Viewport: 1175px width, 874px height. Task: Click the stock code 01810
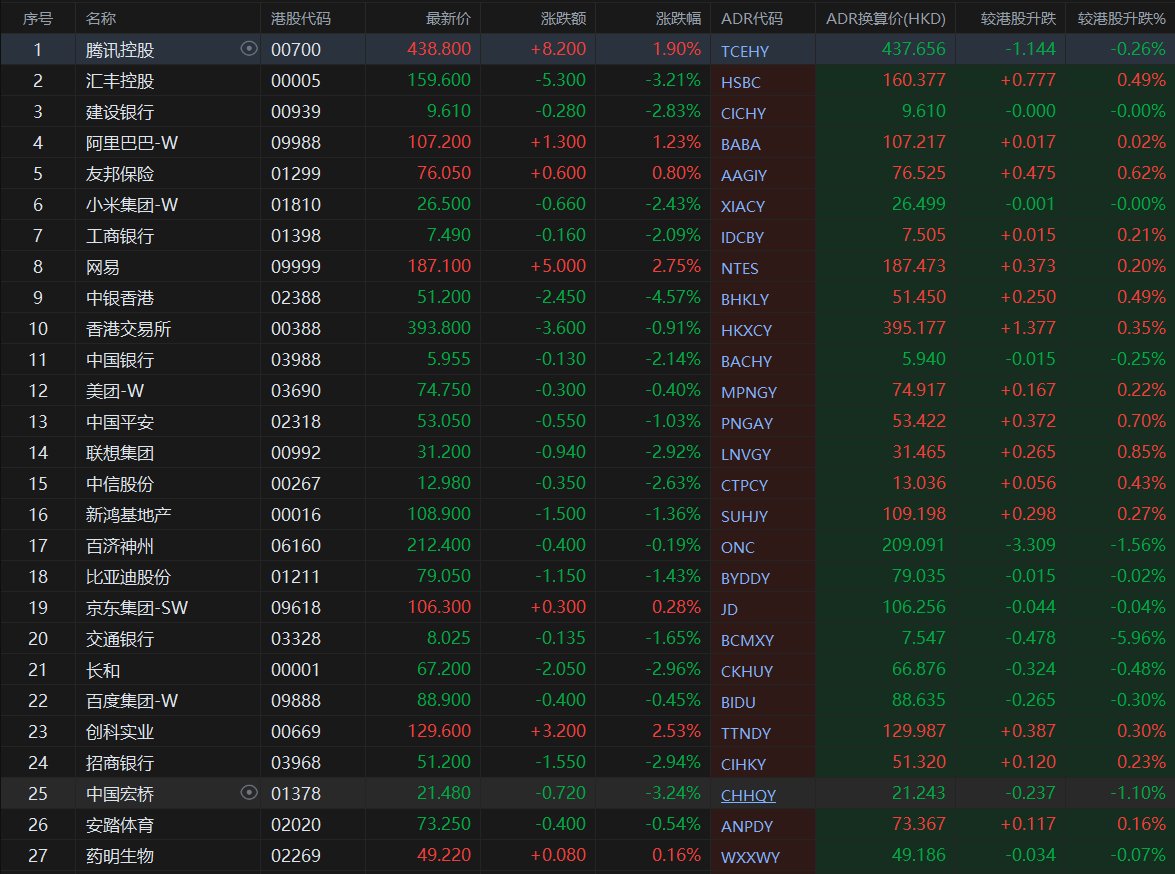pyautogui.click(x=296, y=205)
